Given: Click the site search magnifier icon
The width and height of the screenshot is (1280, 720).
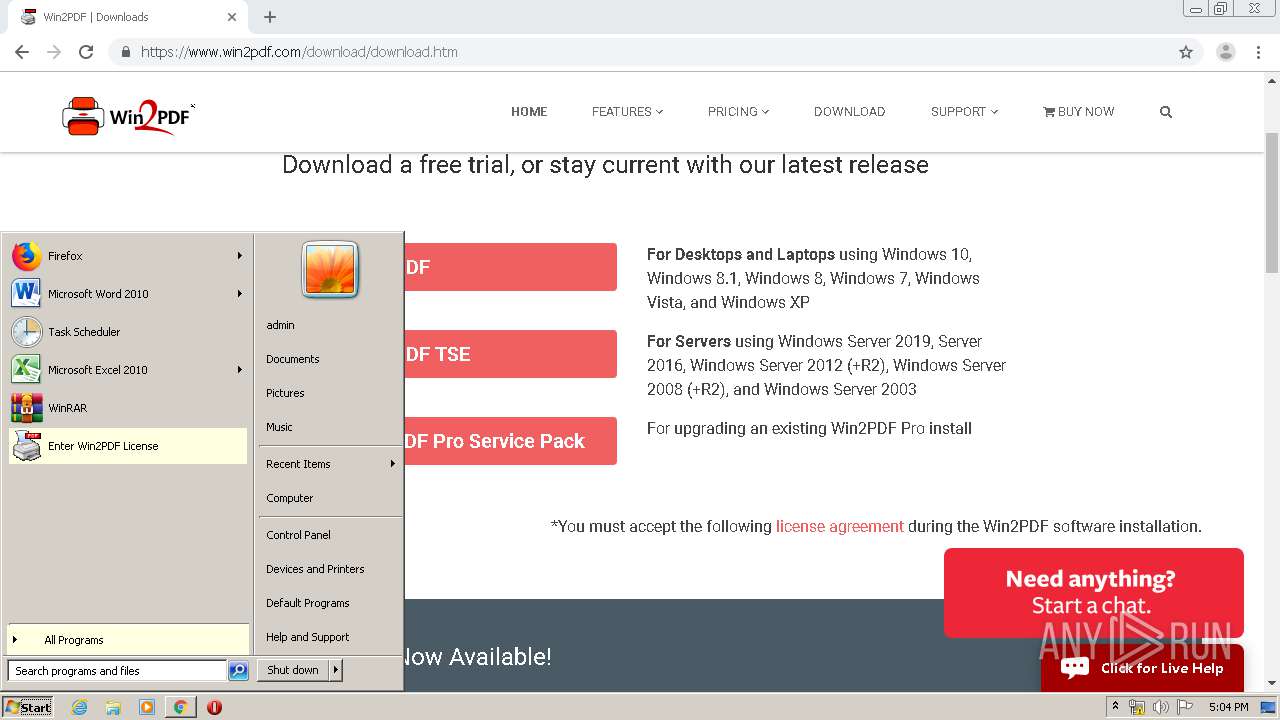Looking at the screenshot, I should (1165, 112).
